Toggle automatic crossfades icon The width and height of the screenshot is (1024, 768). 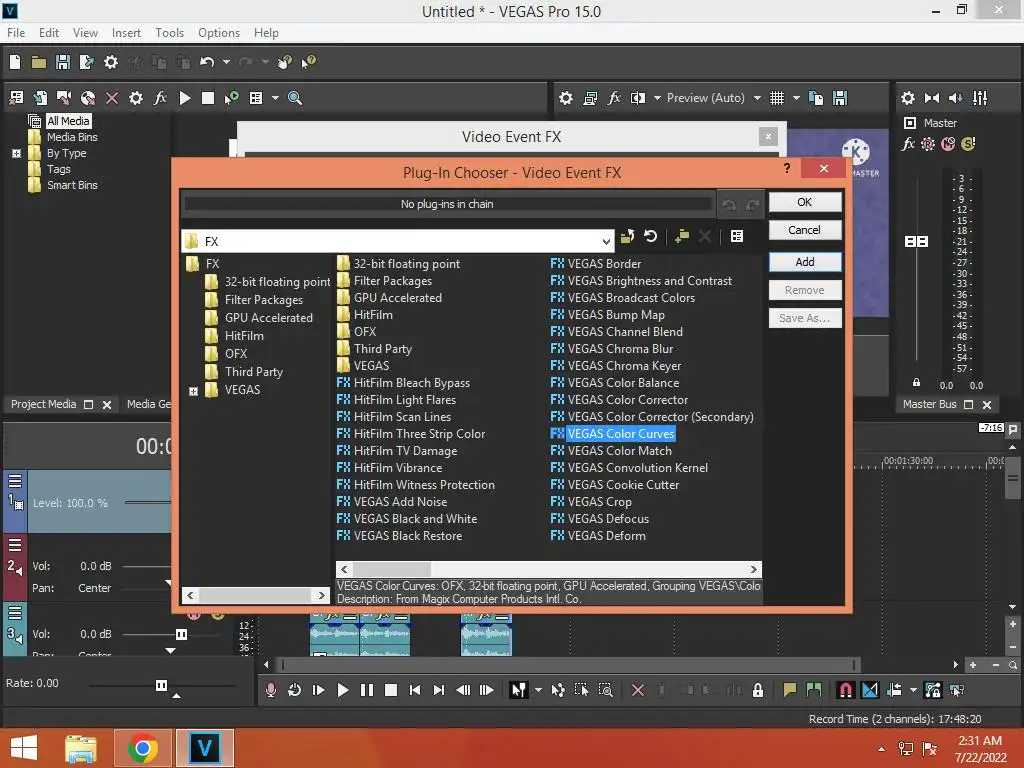point(870,690)
